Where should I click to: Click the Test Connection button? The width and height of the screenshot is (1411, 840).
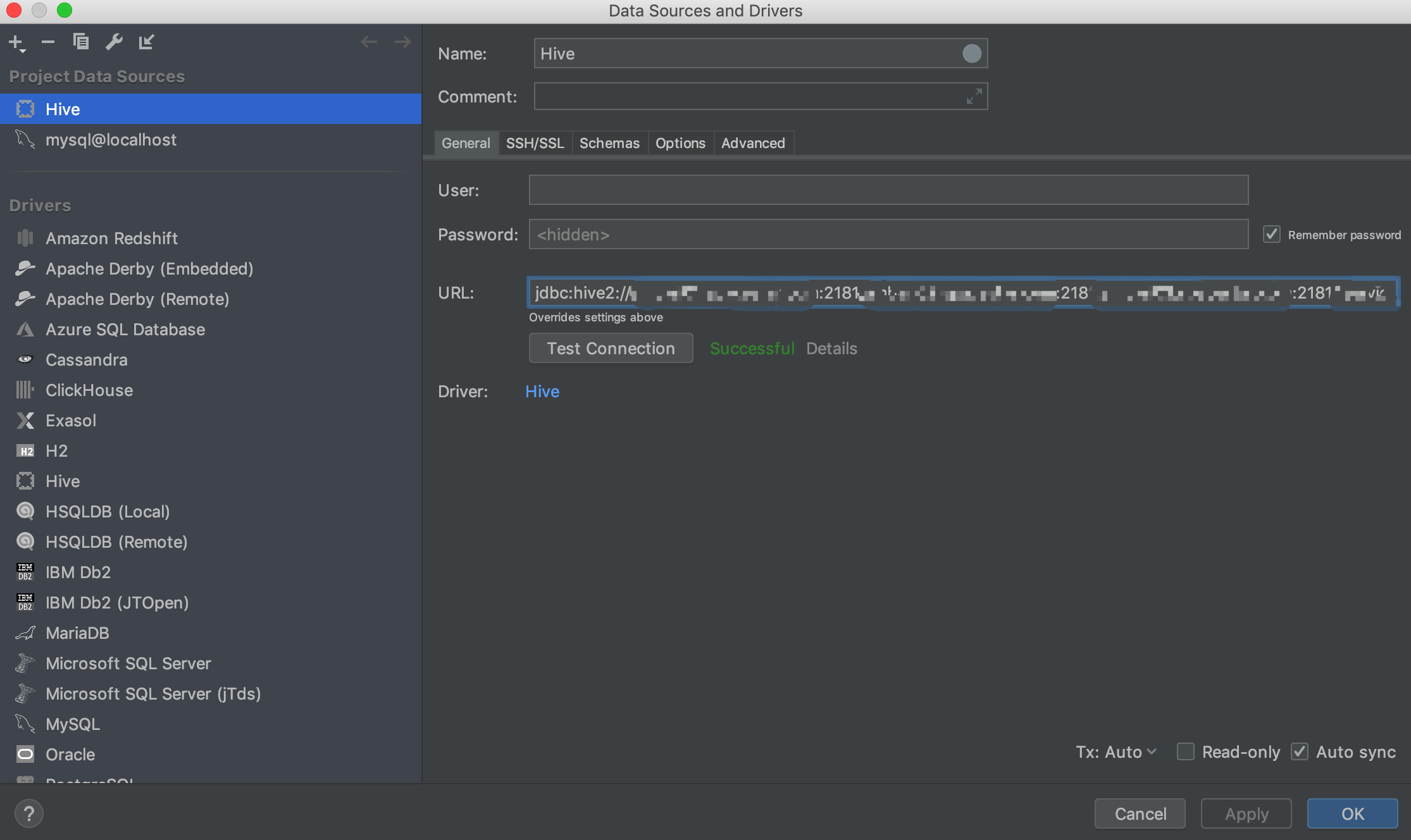click(611, 347)
